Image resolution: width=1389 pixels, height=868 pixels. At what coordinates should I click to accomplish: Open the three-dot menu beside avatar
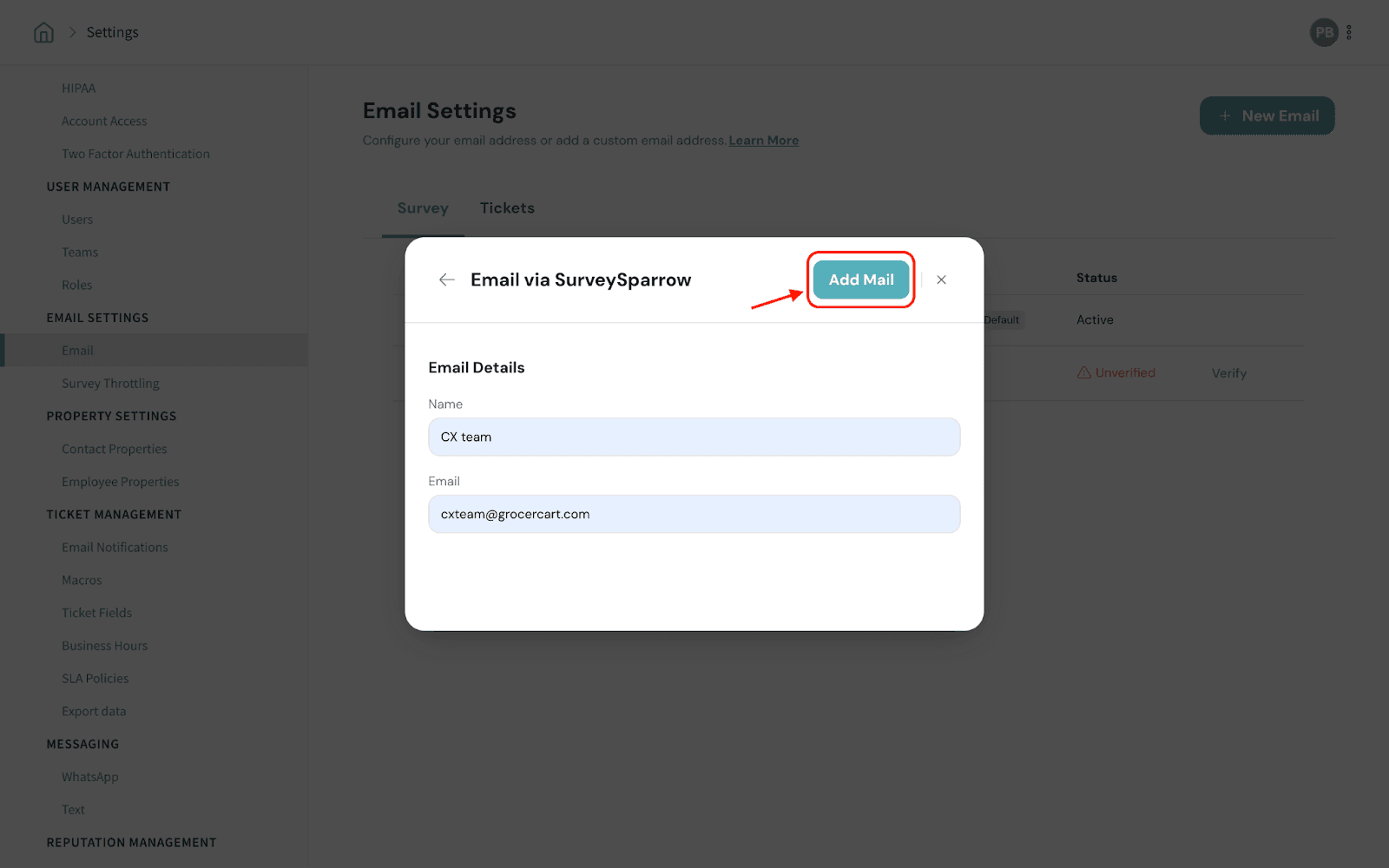(x=1349, y=33)
